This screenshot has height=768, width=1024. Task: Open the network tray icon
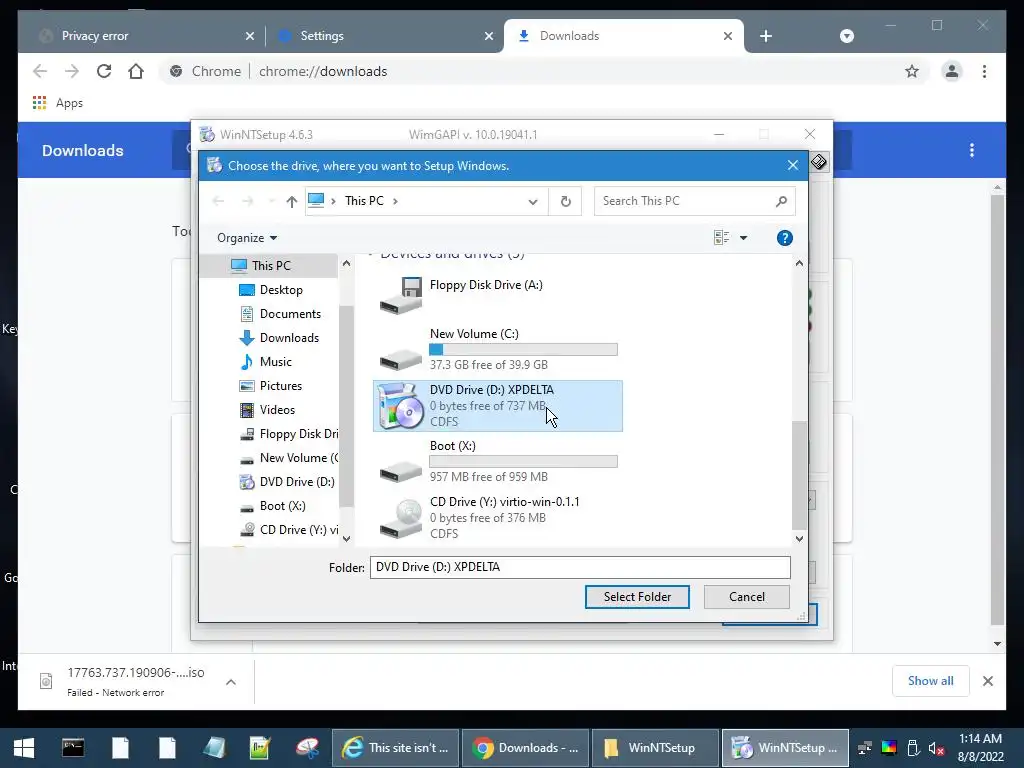pos(865,748)
